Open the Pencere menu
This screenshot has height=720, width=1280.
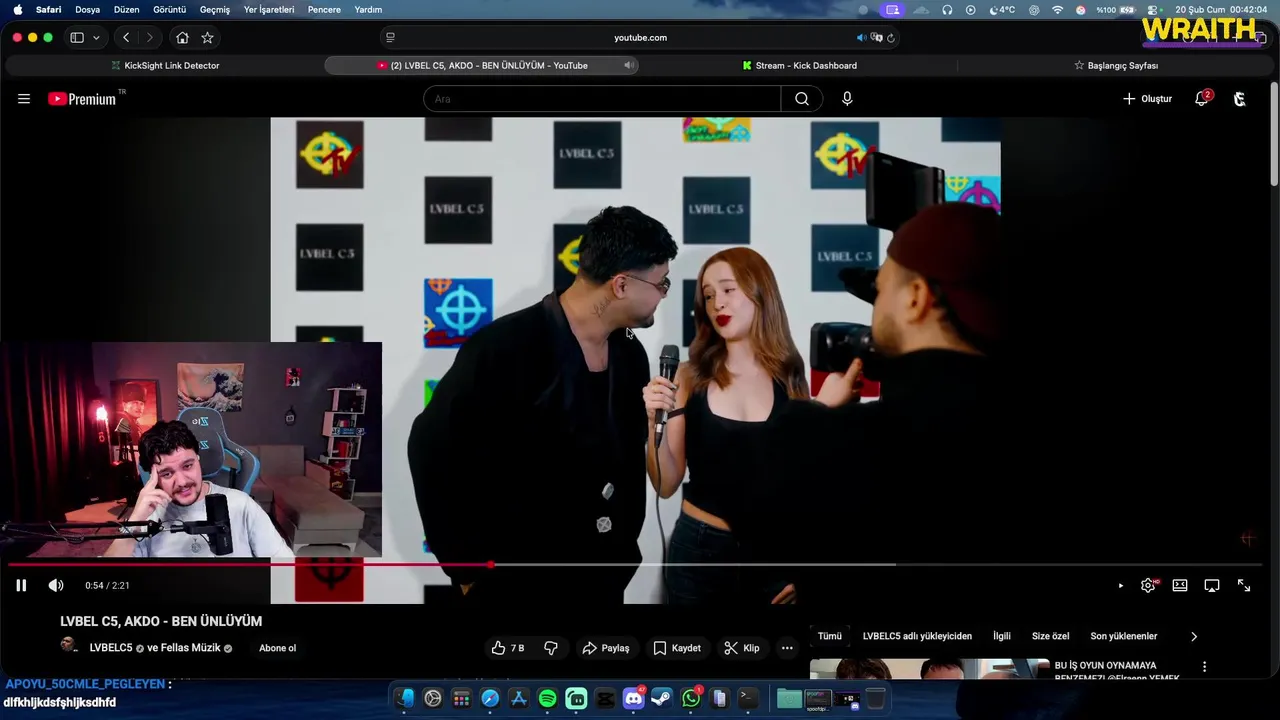pyautogui.click(x=324, y=9)
